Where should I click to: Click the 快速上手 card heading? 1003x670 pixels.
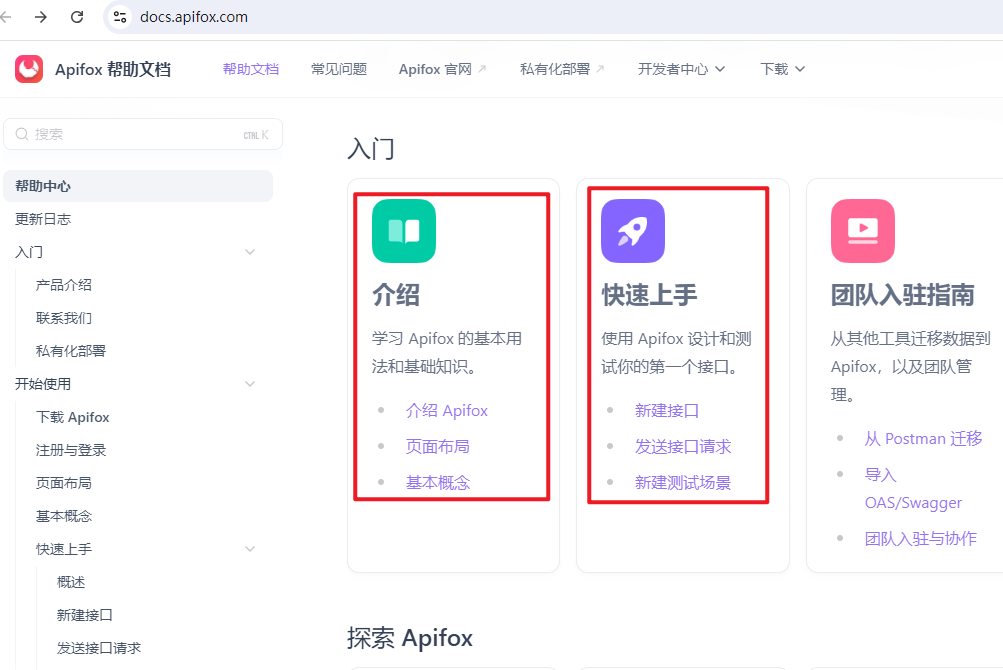(x=649, y=295)
